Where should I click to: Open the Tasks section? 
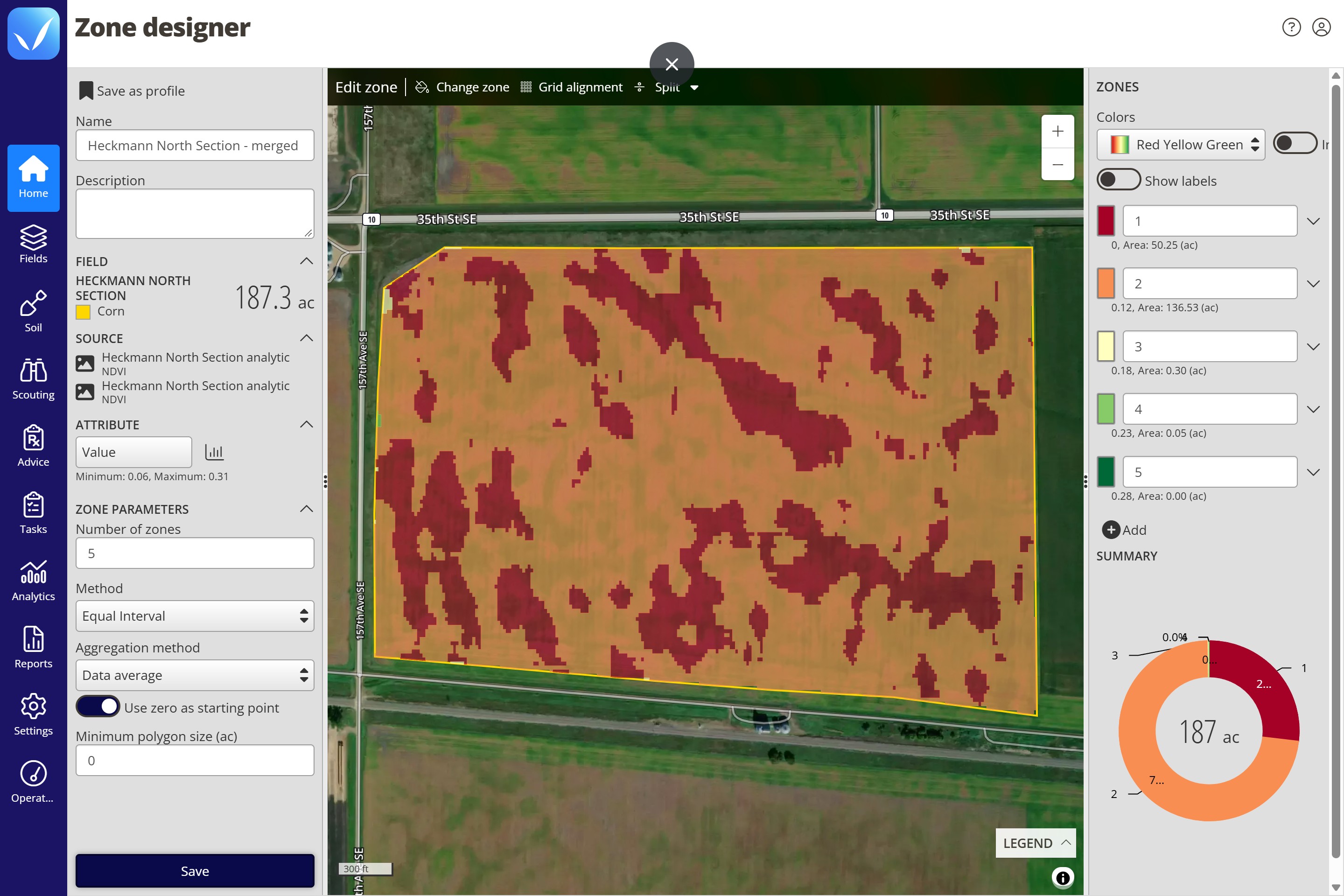(x=33, y=513)
